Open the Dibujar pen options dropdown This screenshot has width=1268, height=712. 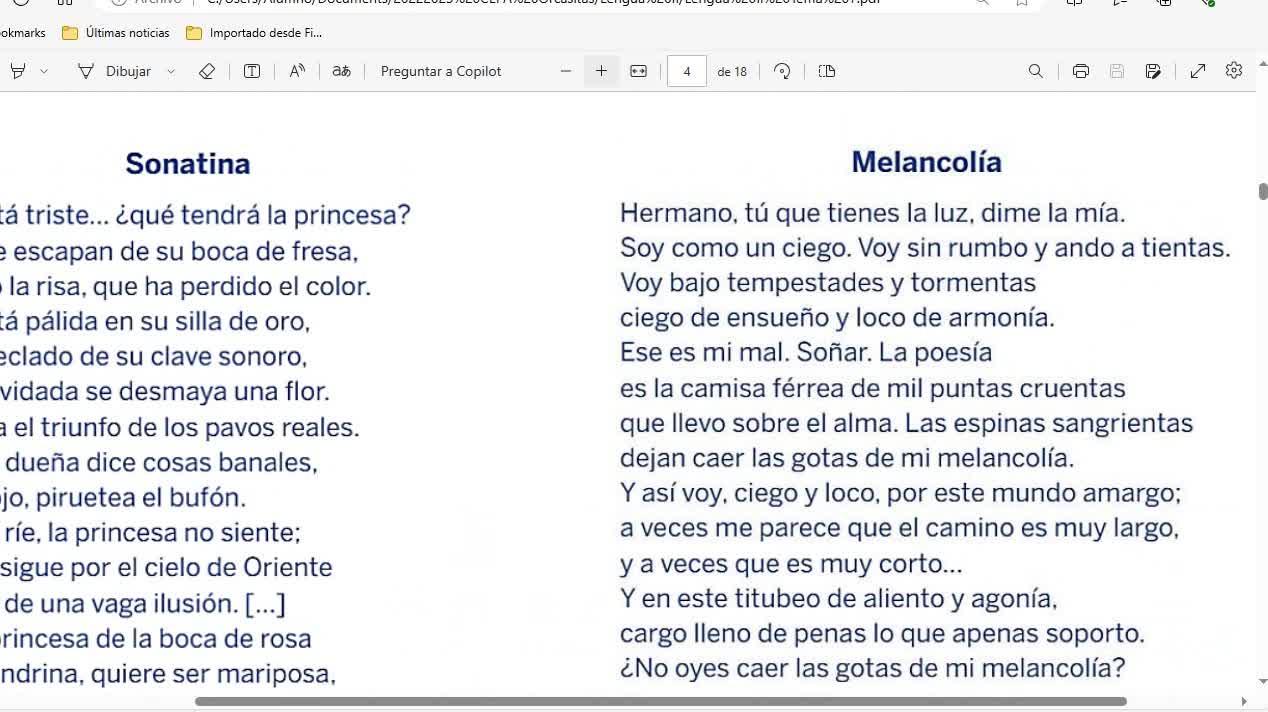[171, 71]
